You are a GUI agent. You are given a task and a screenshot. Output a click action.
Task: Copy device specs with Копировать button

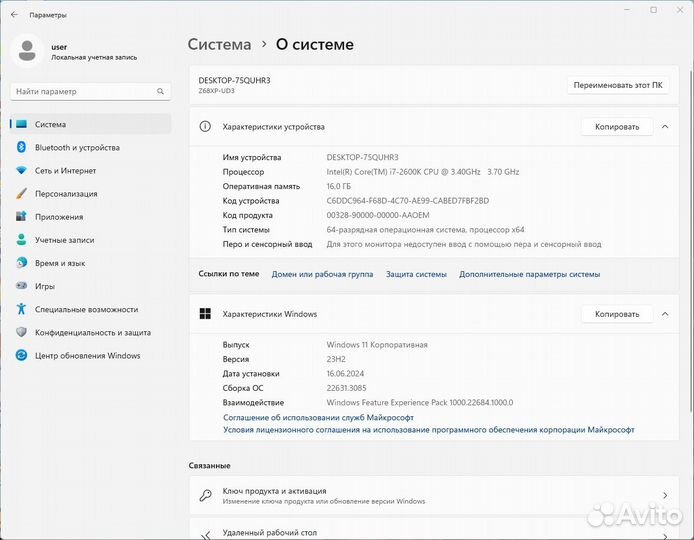[x=616, y=127]
